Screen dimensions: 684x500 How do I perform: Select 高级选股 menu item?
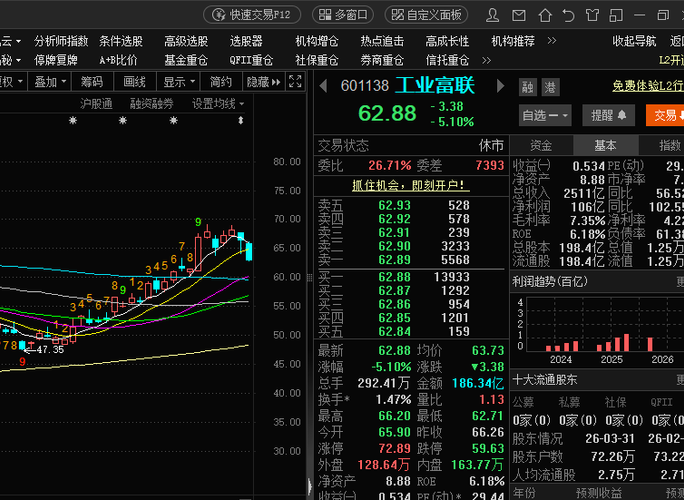click(186, 41)
